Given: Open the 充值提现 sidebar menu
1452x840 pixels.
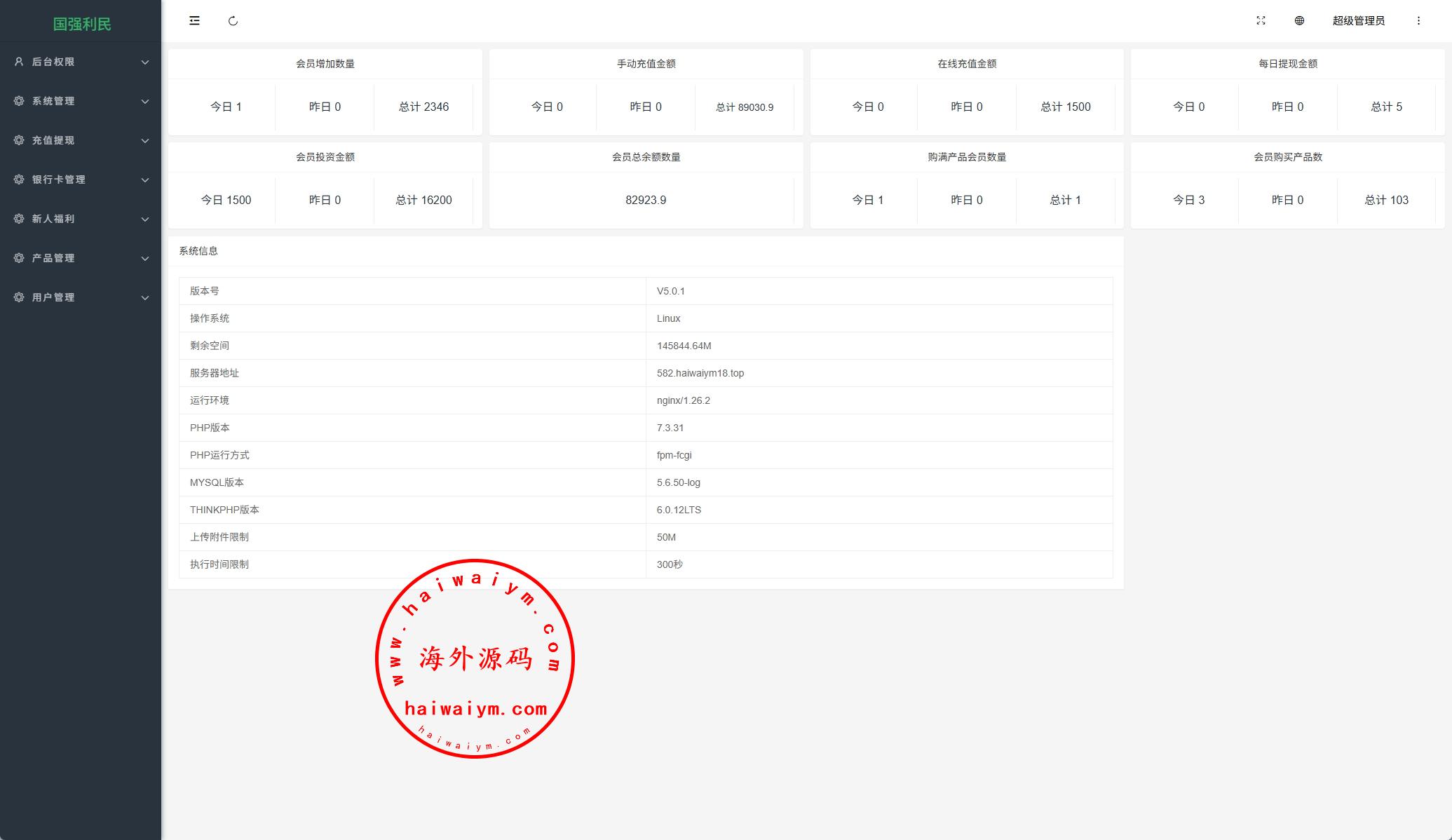Looking at the screenshot, I should coord(53,140).
